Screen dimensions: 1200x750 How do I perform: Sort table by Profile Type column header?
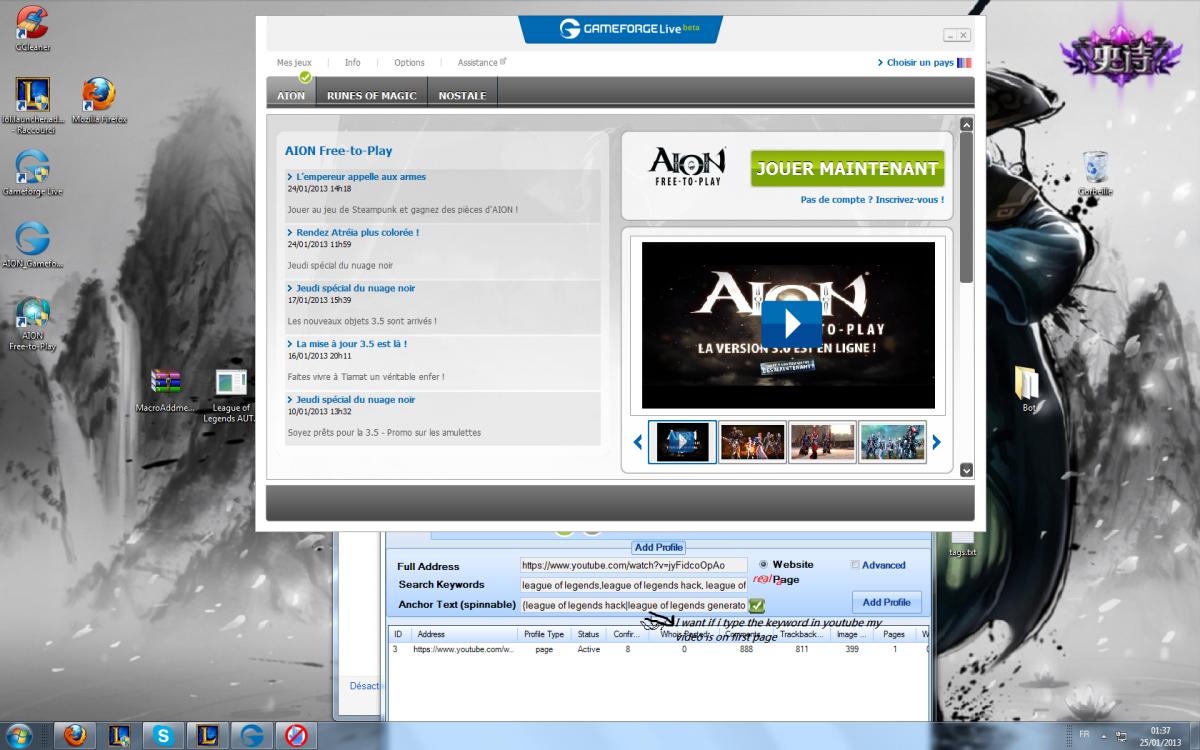(x=545, y=634)
